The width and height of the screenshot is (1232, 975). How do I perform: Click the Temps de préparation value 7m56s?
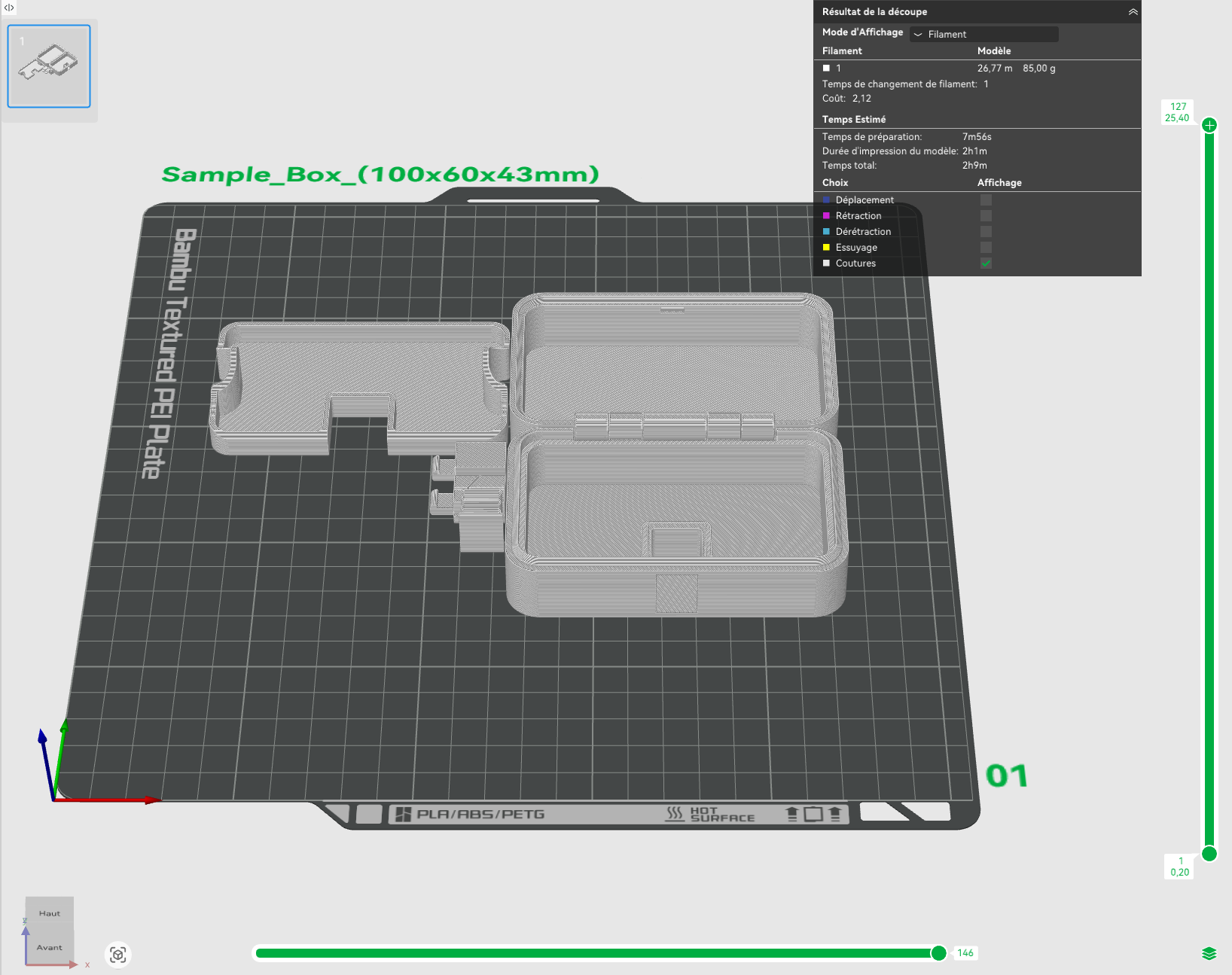click(977, 137)
